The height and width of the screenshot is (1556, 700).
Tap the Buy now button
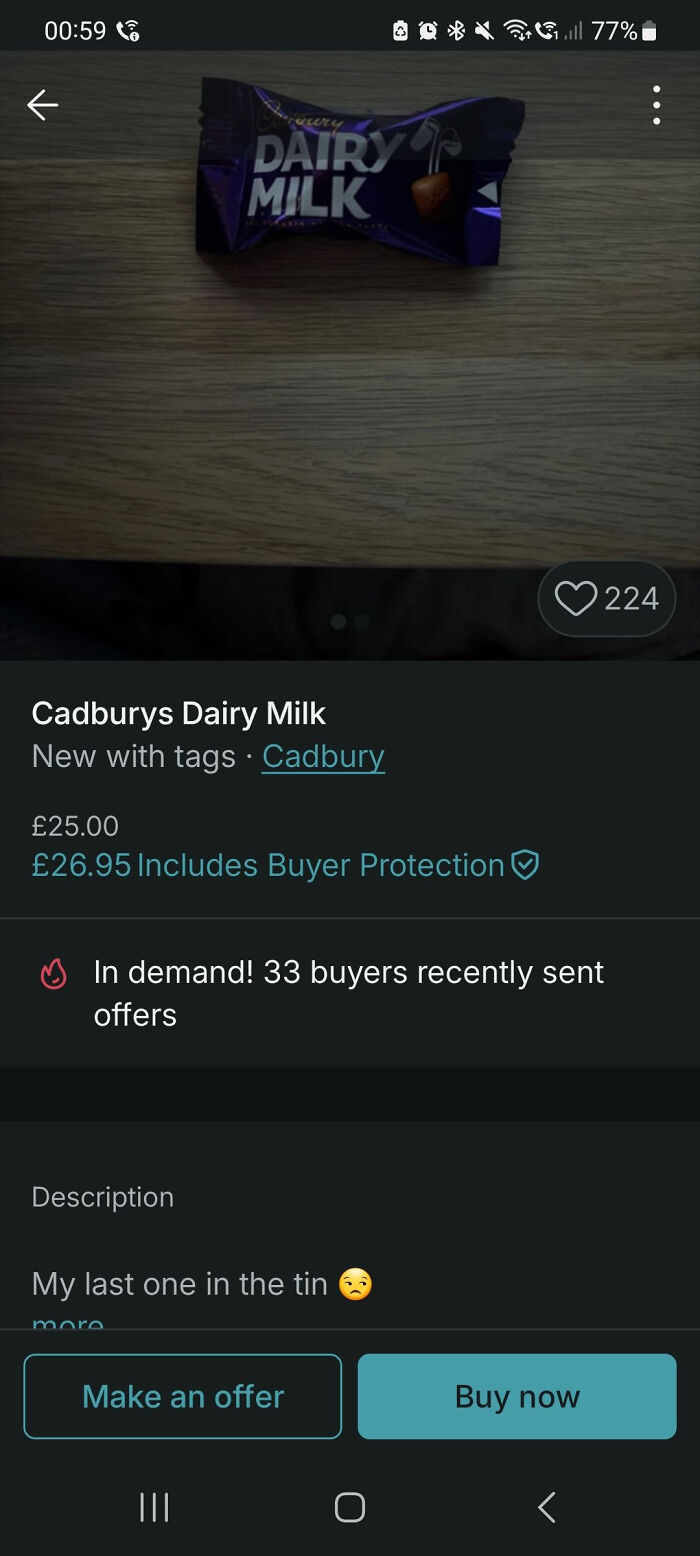517,1396
